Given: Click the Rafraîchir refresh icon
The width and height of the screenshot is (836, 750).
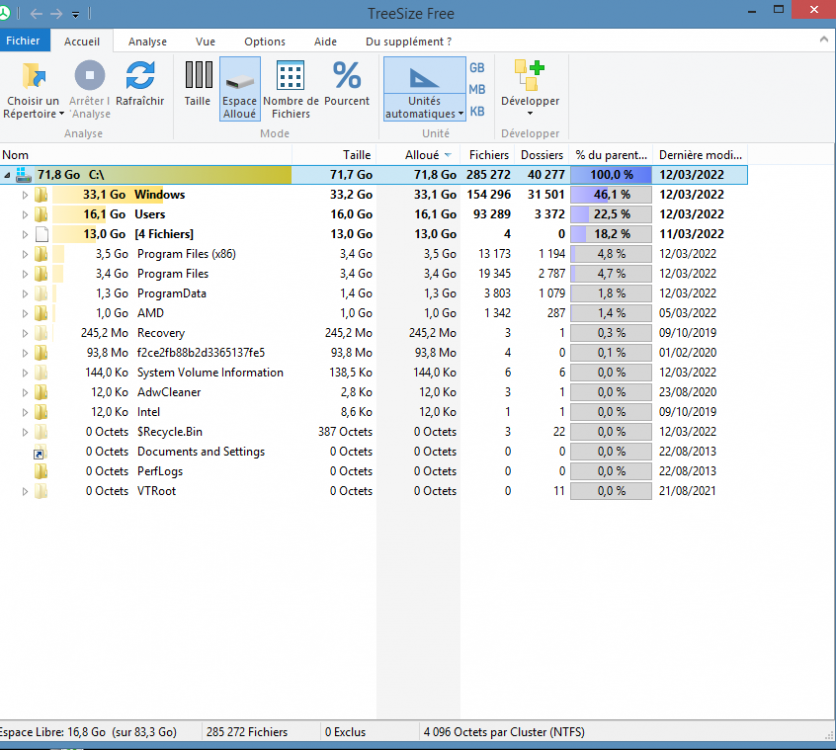Looking at the screenshot, I should tap(140, 76).
